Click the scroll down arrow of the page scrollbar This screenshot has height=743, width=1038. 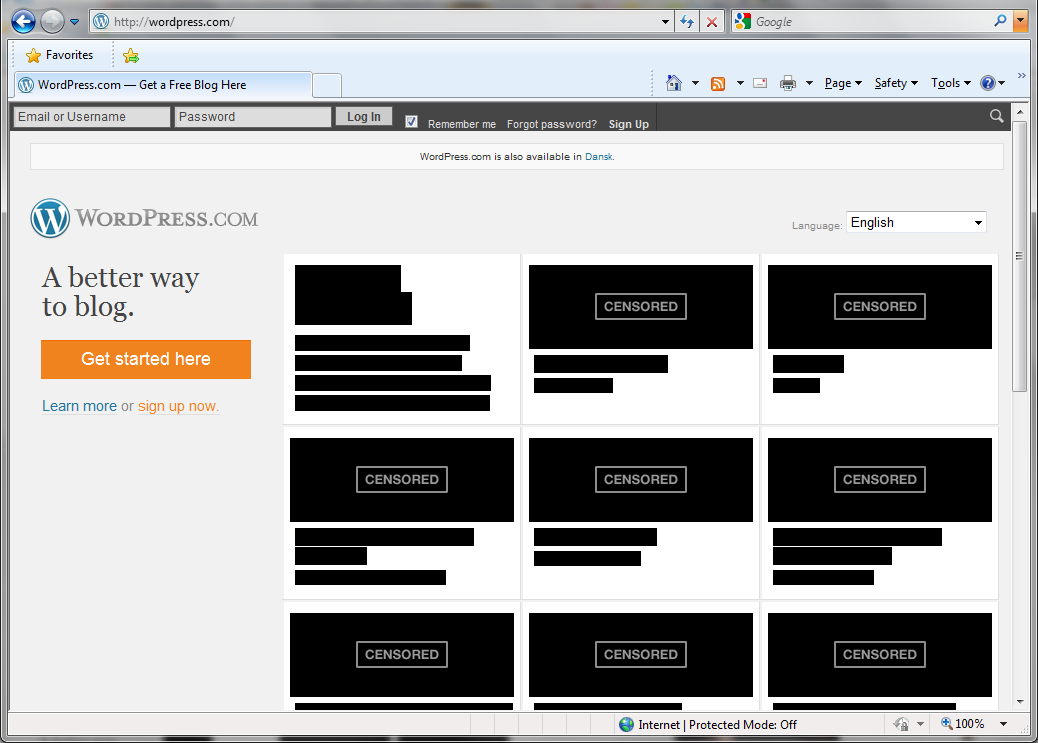(1019, 701)
